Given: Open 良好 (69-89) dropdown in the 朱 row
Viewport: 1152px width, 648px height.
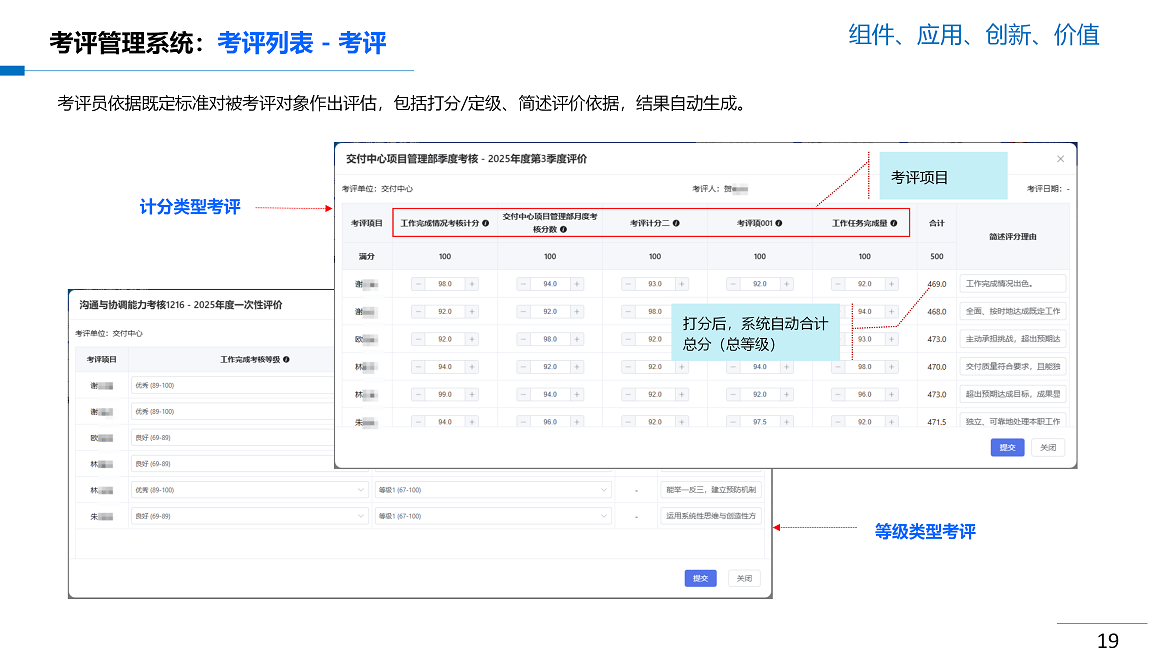Looking at the screenshot, I should [249, 516].
